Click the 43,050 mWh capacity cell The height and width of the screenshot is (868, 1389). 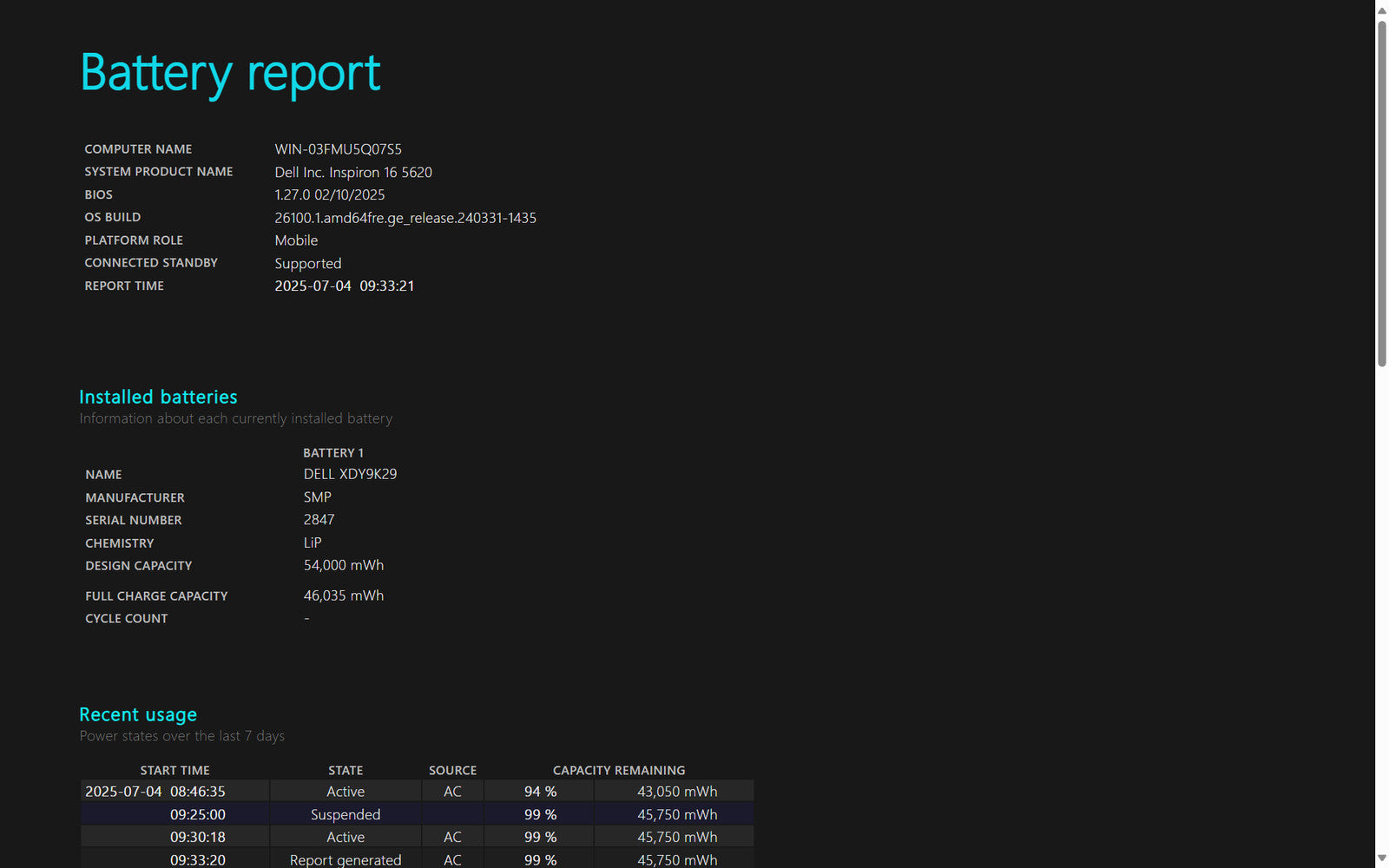tap(676, 792)
